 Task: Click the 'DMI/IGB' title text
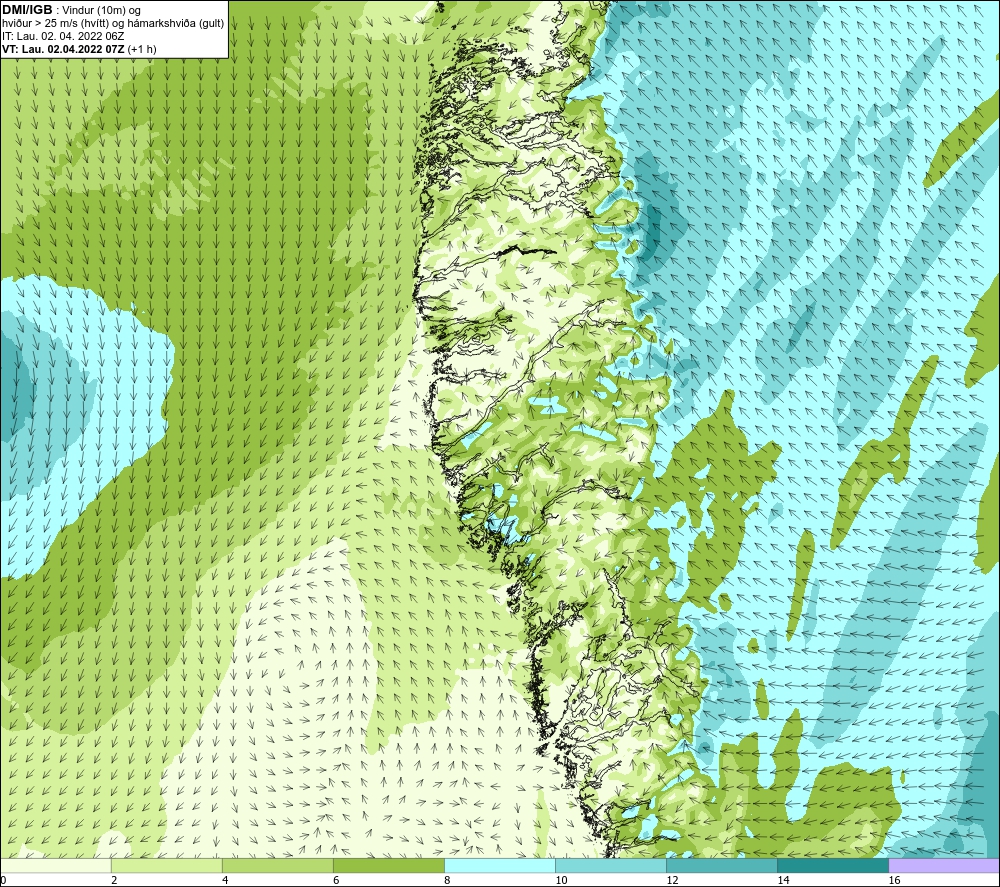point(27,10)
